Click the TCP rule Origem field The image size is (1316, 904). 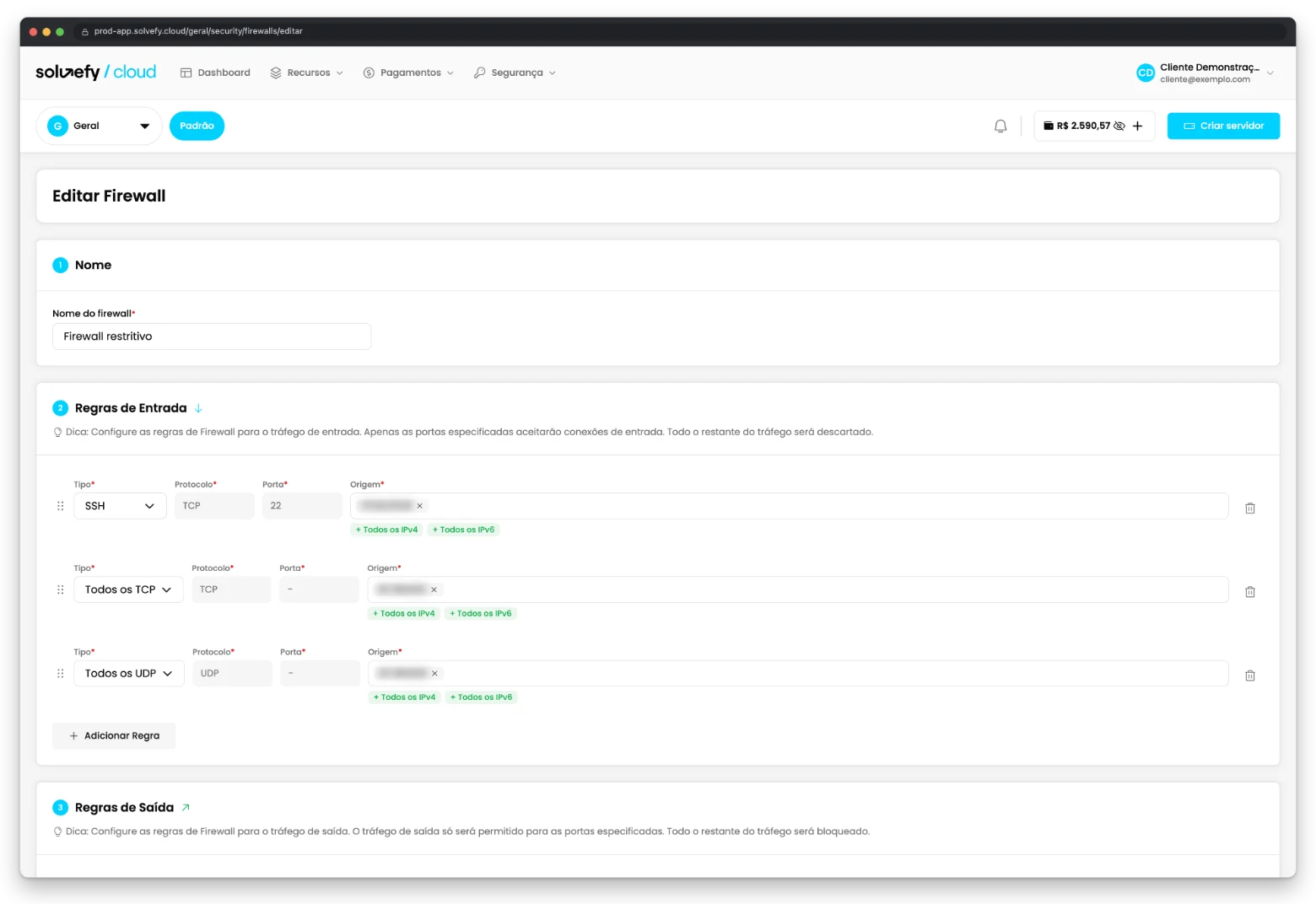[797, 589]
